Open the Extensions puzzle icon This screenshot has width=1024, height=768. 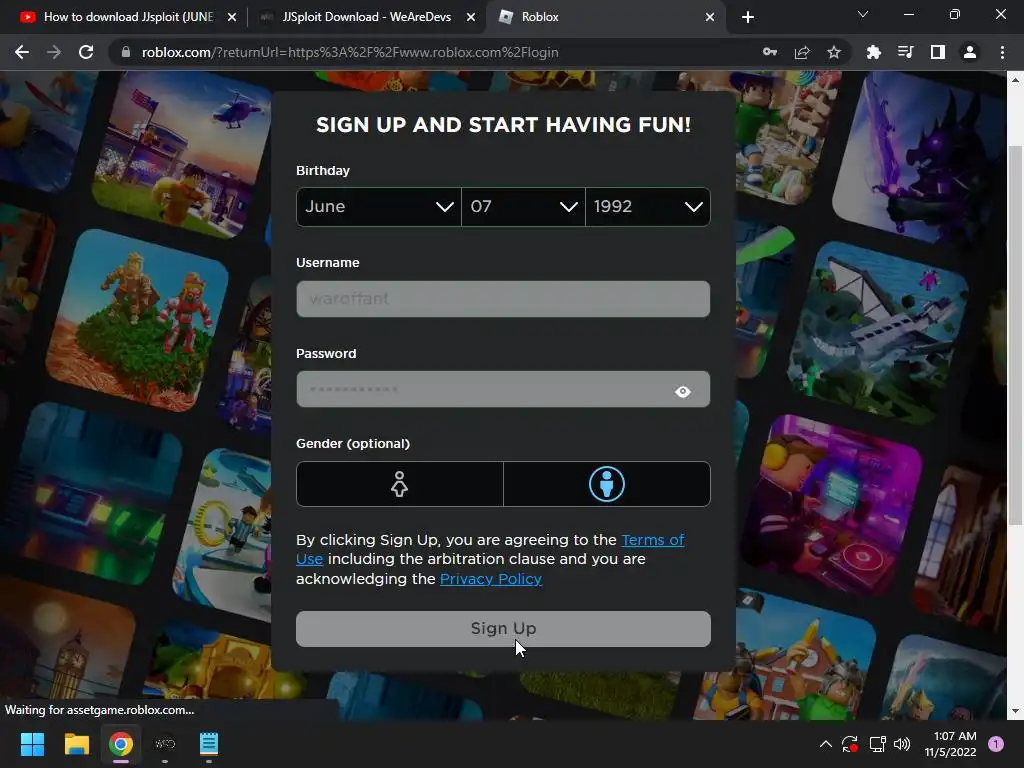click(x=873, y=52)
